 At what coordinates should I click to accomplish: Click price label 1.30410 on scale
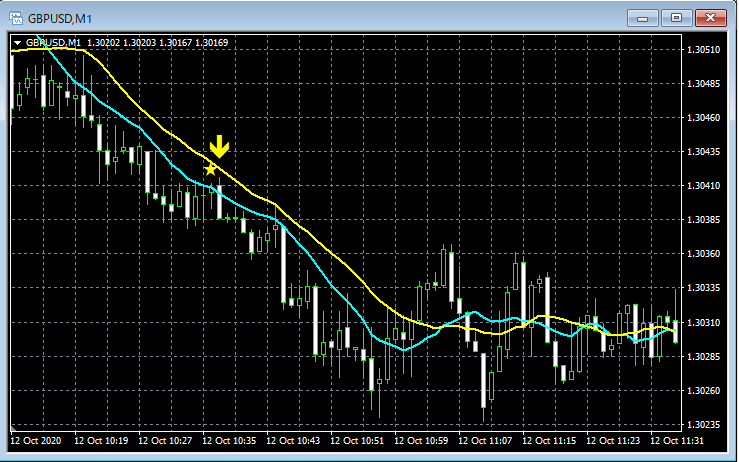704,186
